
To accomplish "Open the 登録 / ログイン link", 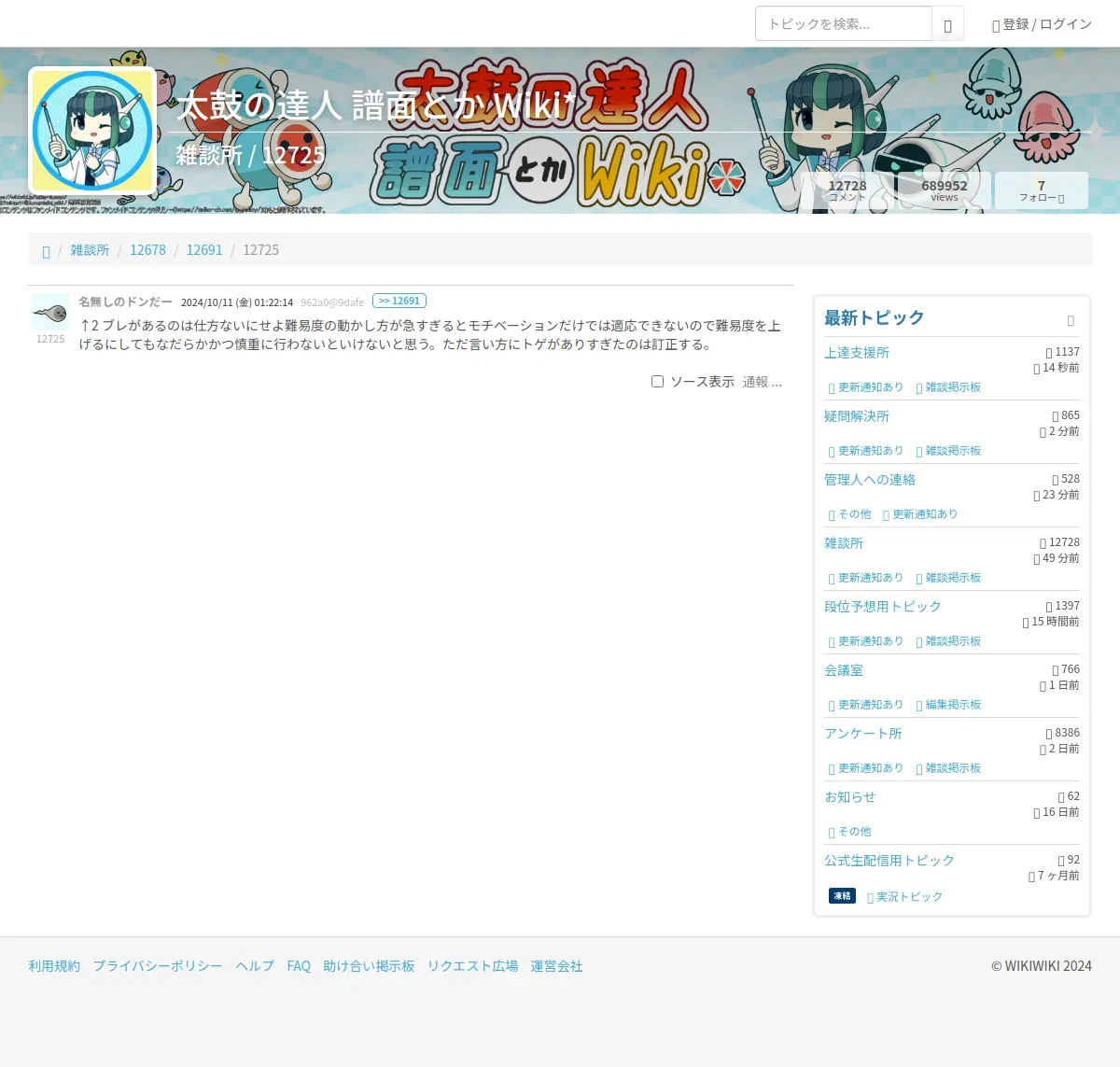I will click(x=1042, y=24).
